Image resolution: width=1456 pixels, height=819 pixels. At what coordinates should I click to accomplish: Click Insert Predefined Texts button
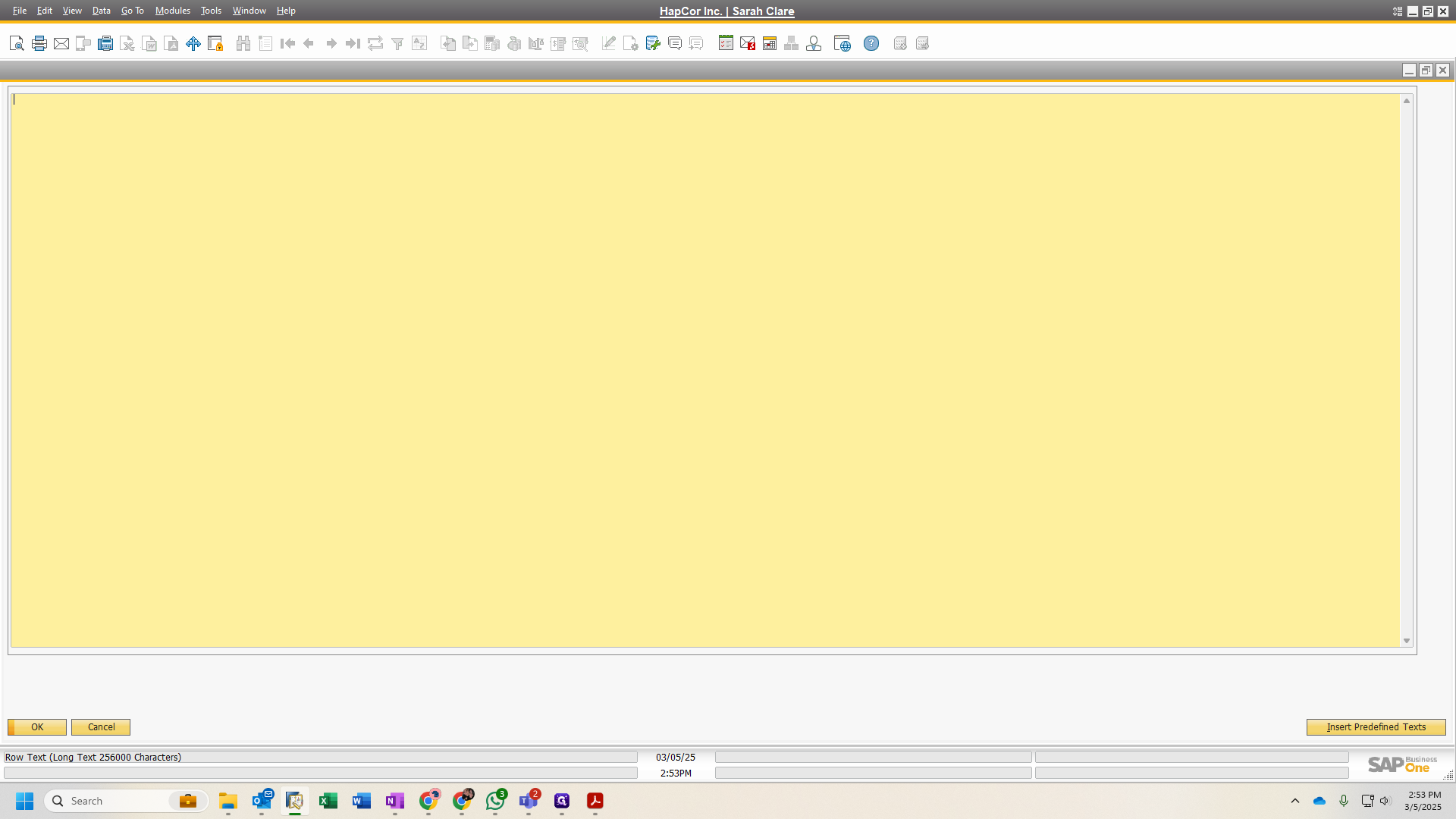pyautogui.click(x=1376, y=726)
